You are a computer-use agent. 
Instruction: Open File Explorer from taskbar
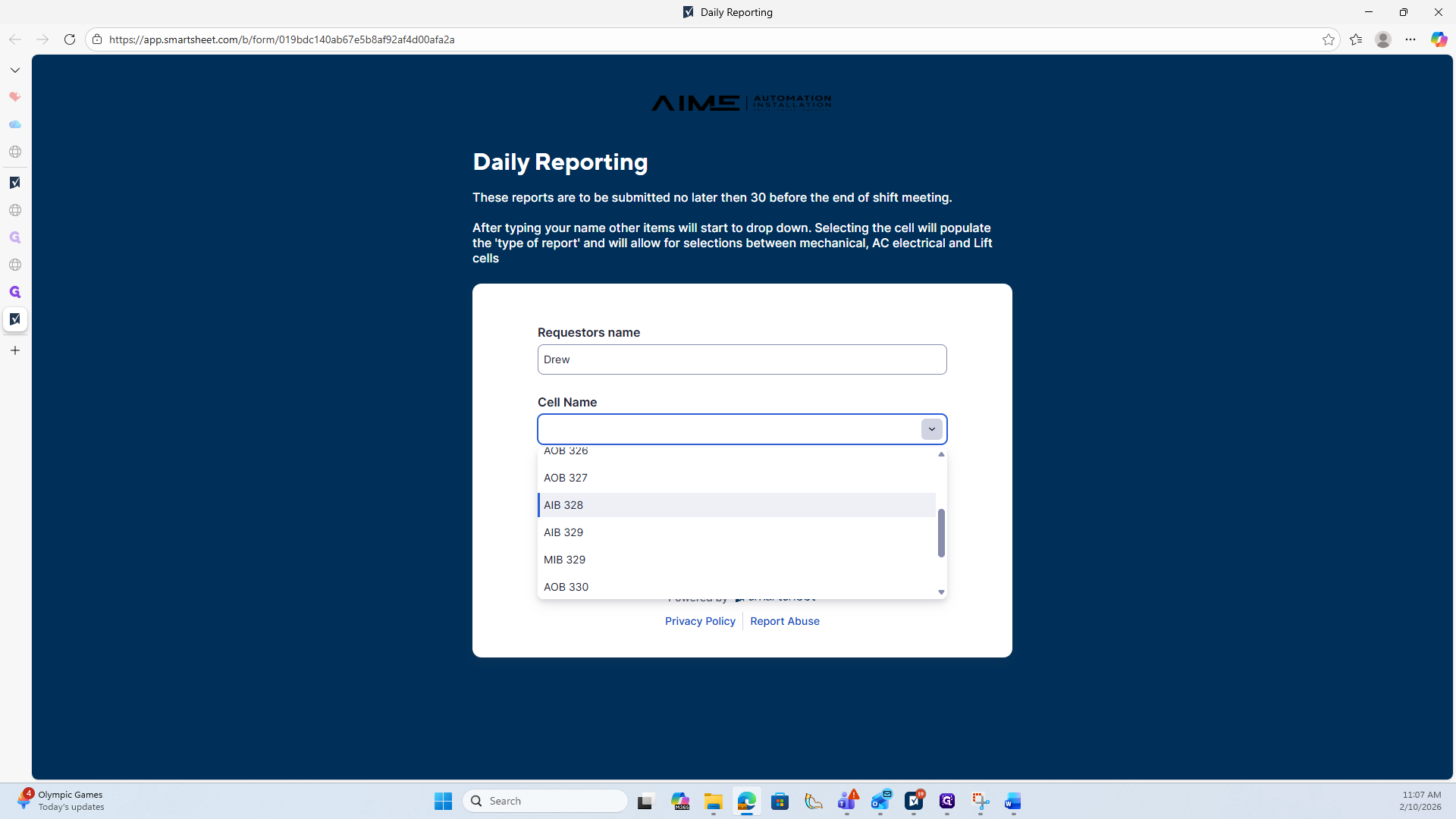point(713,802)
